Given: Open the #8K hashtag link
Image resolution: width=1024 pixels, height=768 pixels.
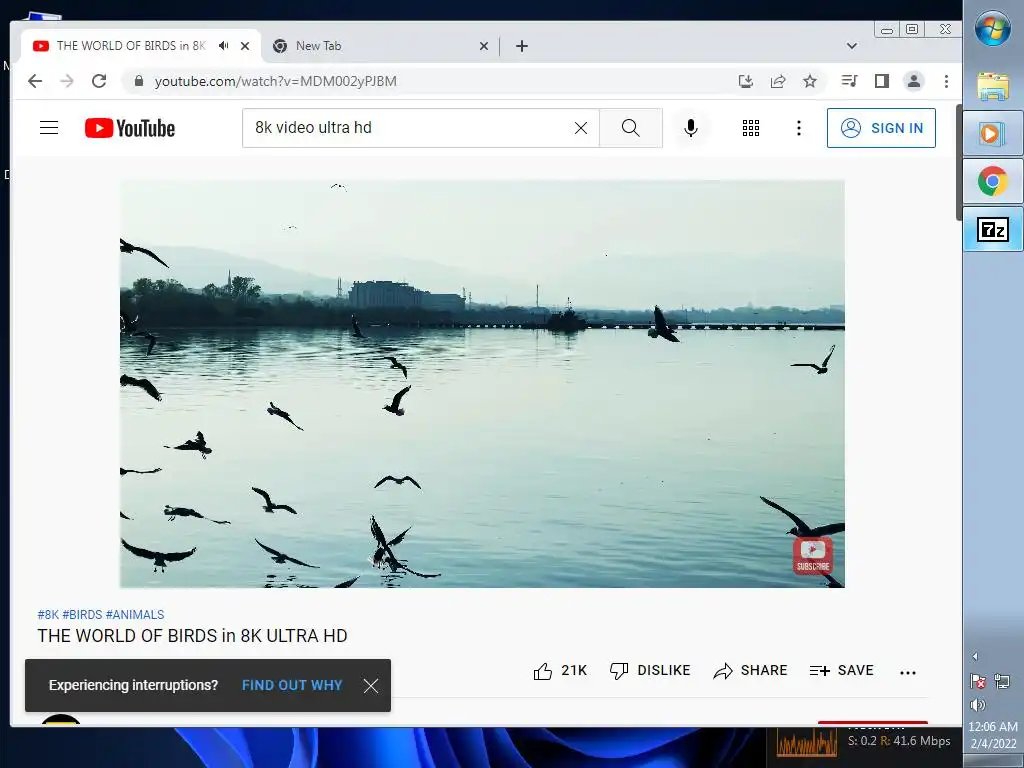Looking at the screenshot, I should click(48, 615).
